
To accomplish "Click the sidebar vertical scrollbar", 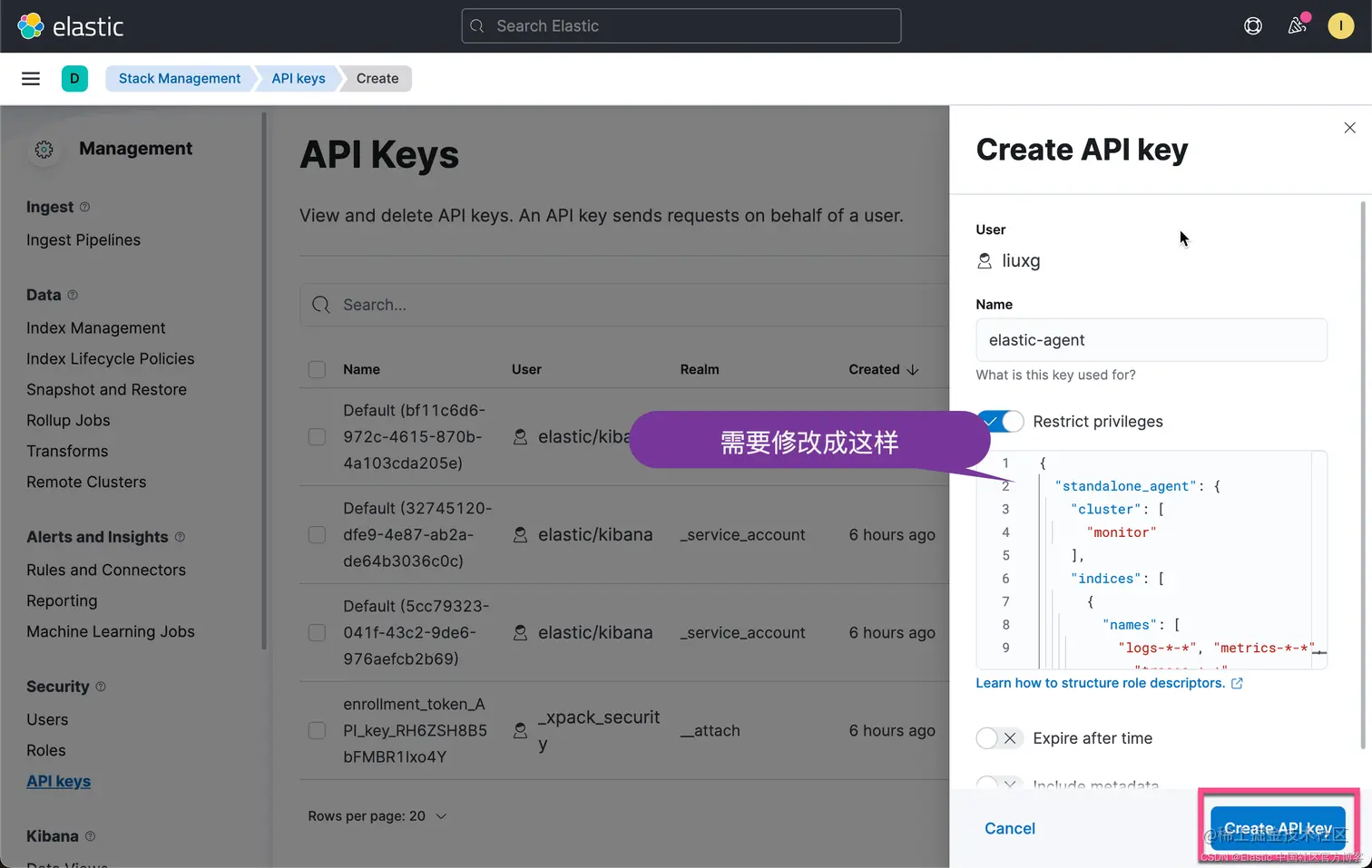I will click(264, 381).
